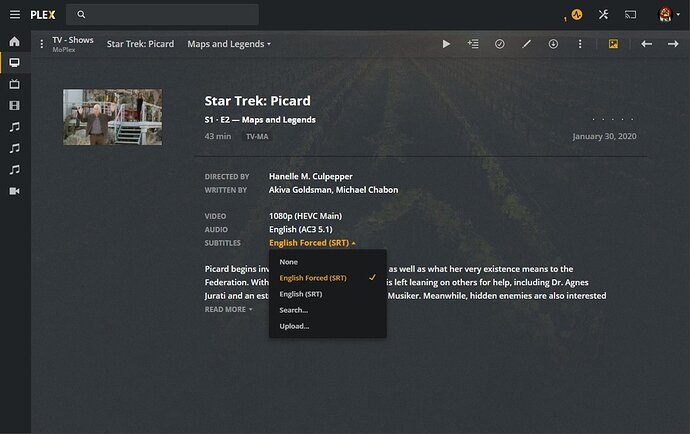Screen dimensions: 690x434
Task: Select the TV Shows library monitor icon
Action: (x=15, y=63)
